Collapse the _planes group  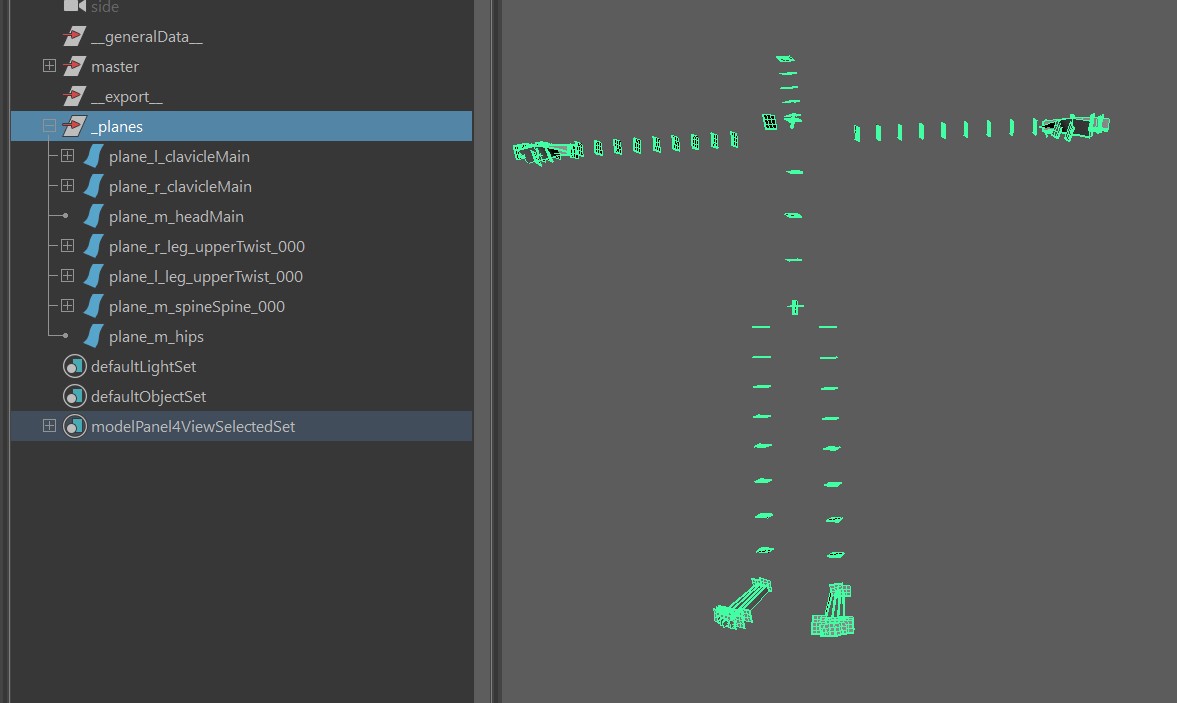[x=49, y=127]
